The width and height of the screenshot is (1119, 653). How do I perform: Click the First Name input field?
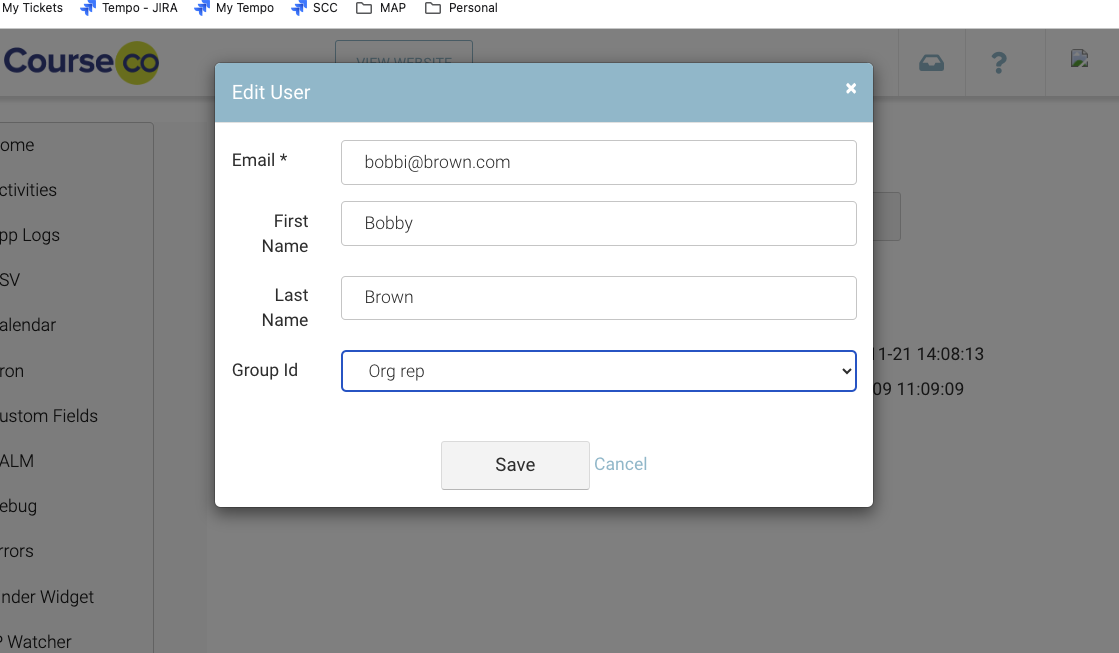point(598,223)
